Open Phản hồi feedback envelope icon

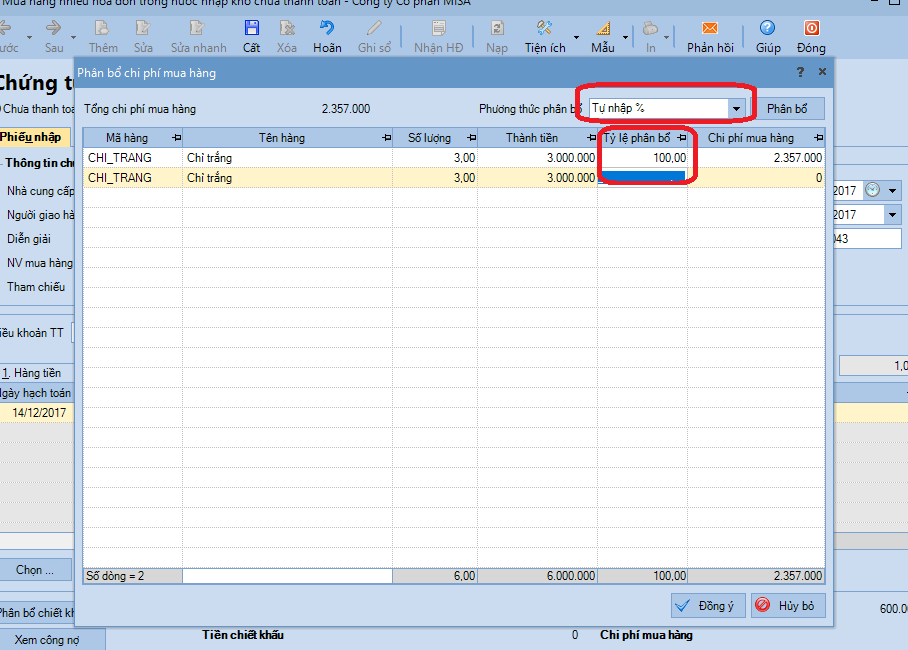[709, 28]
